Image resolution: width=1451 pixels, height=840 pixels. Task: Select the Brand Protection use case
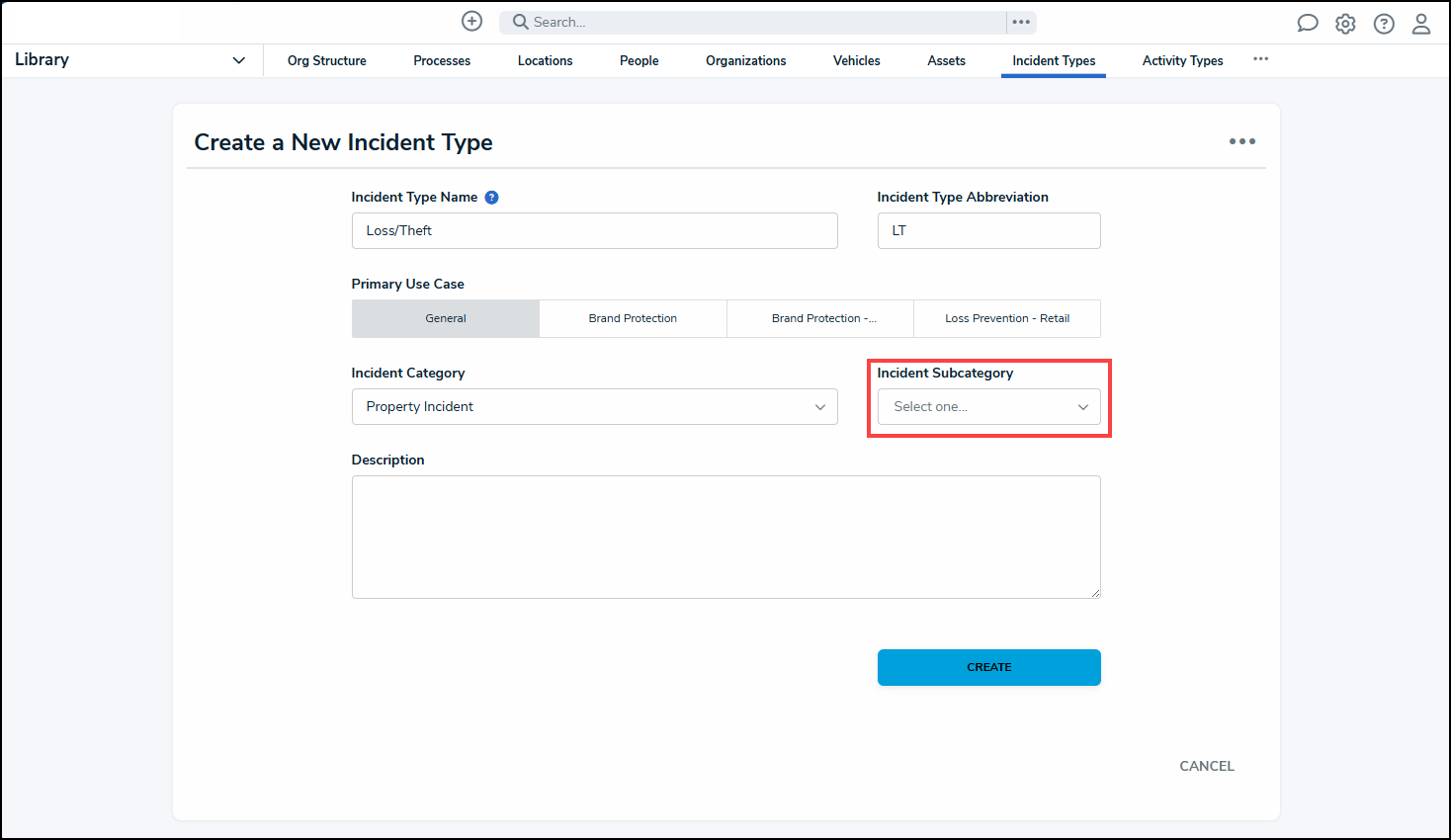pyautogui.click(x=633, y=318)
